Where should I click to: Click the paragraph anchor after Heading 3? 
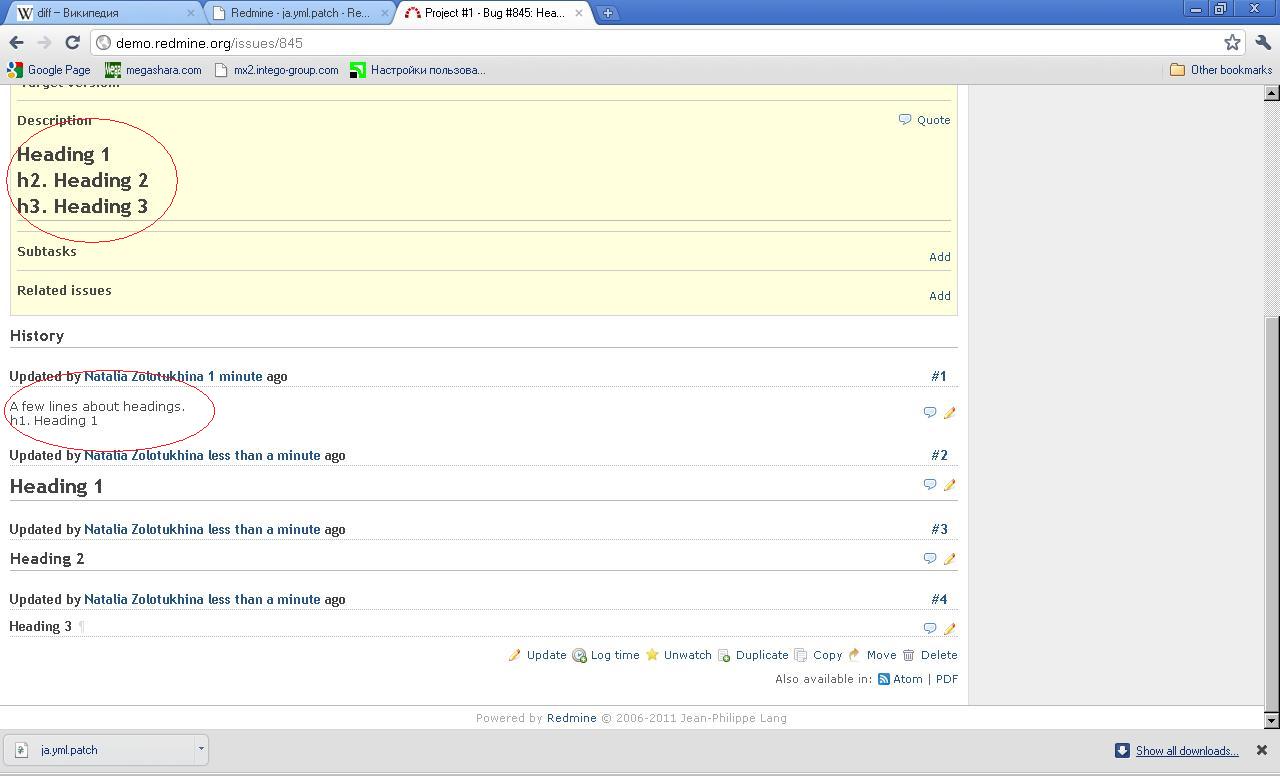pos(81,627)
